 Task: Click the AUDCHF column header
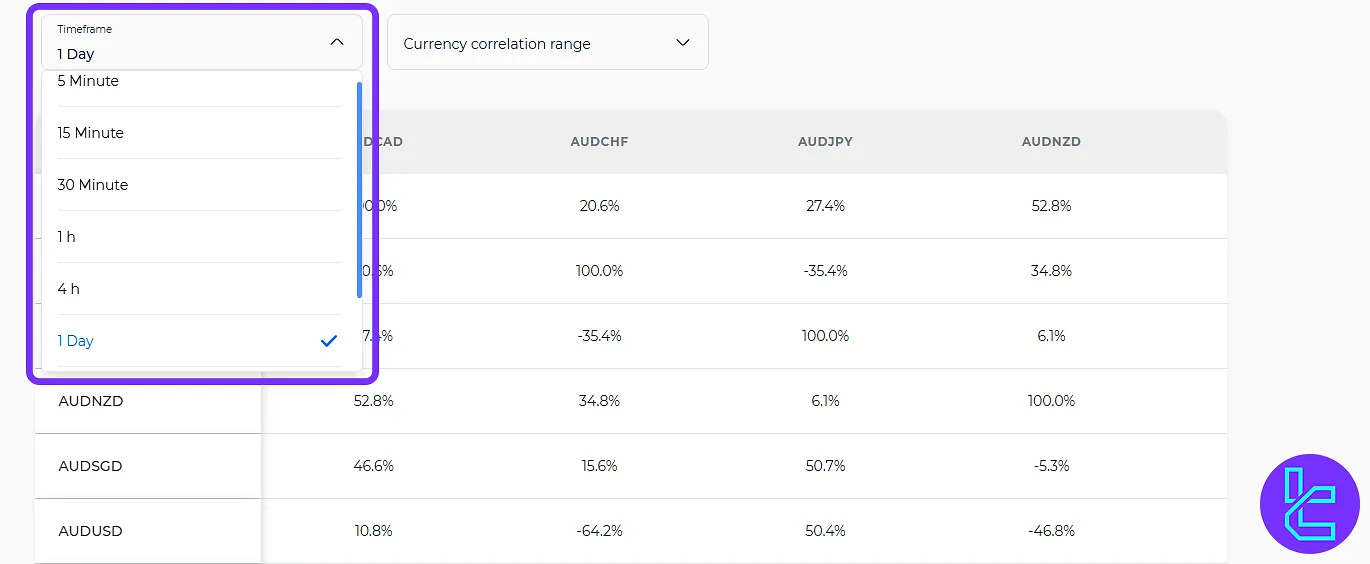[x=599, y=142]
